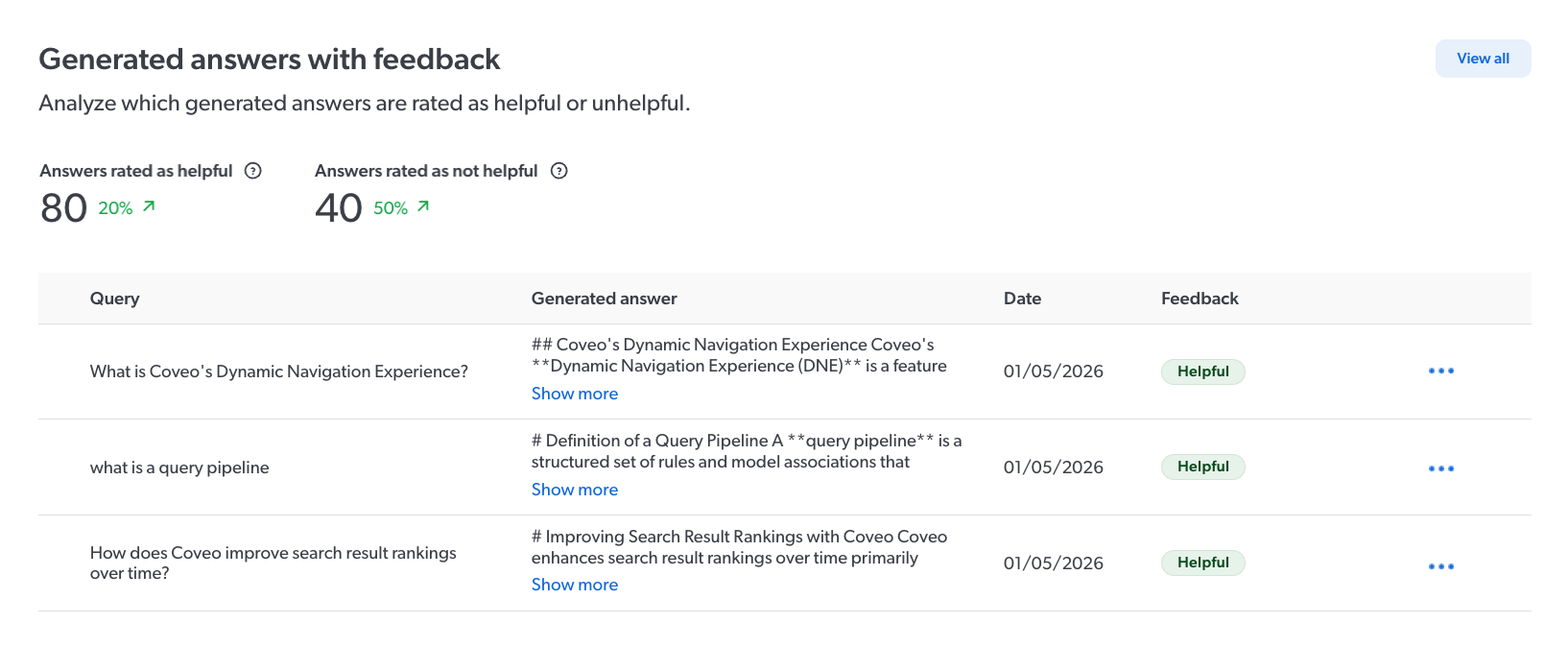Expand the Dynamic Navigation Experience answer
The height and width of the screenshot is (647, 1568).
[x=574, y=393]
